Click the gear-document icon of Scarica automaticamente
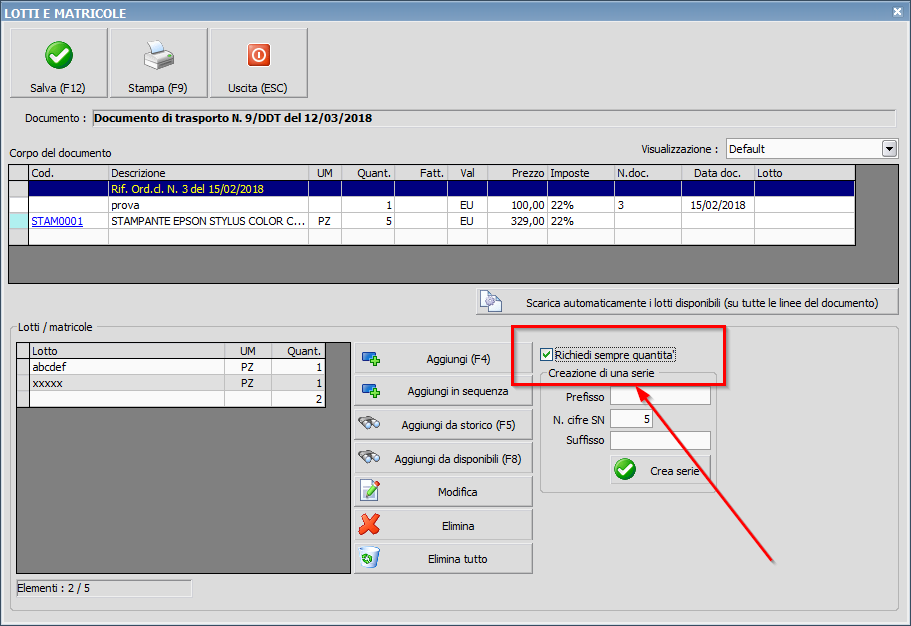This screenshot has height=626, width=911. [x=491, y=301]
